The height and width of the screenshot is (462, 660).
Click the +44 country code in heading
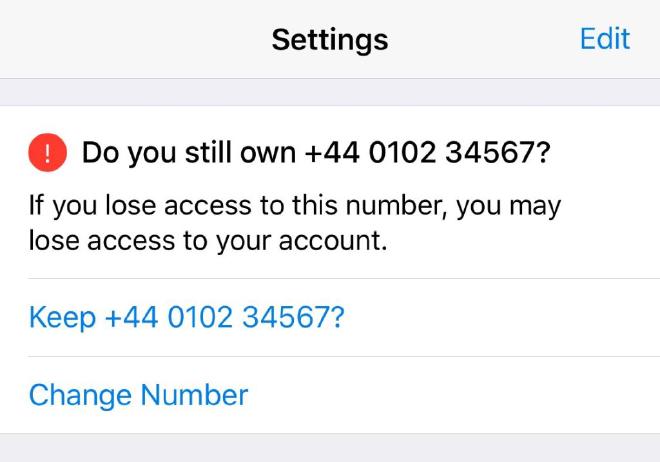point(332,152)
